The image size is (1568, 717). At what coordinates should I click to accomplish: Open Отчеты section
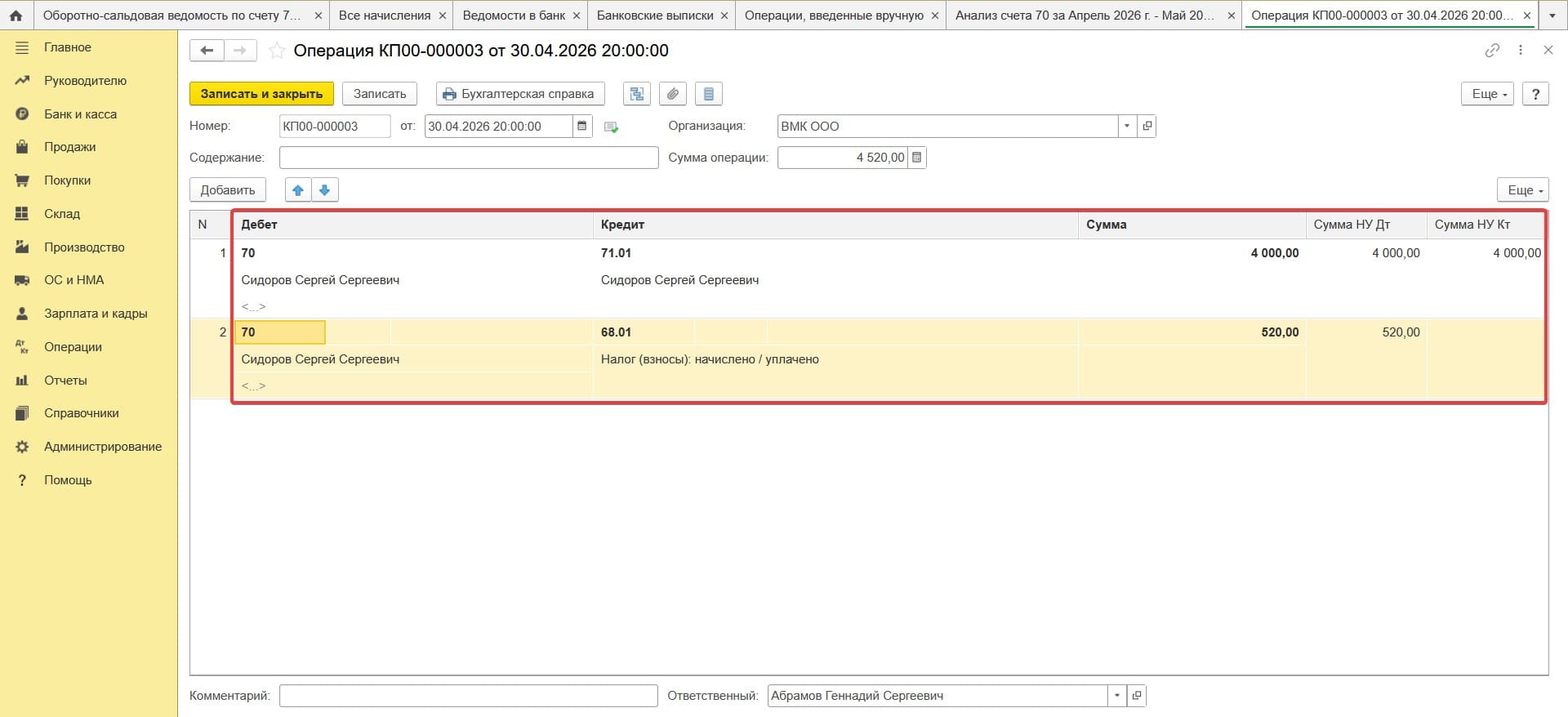coord(65,381)
